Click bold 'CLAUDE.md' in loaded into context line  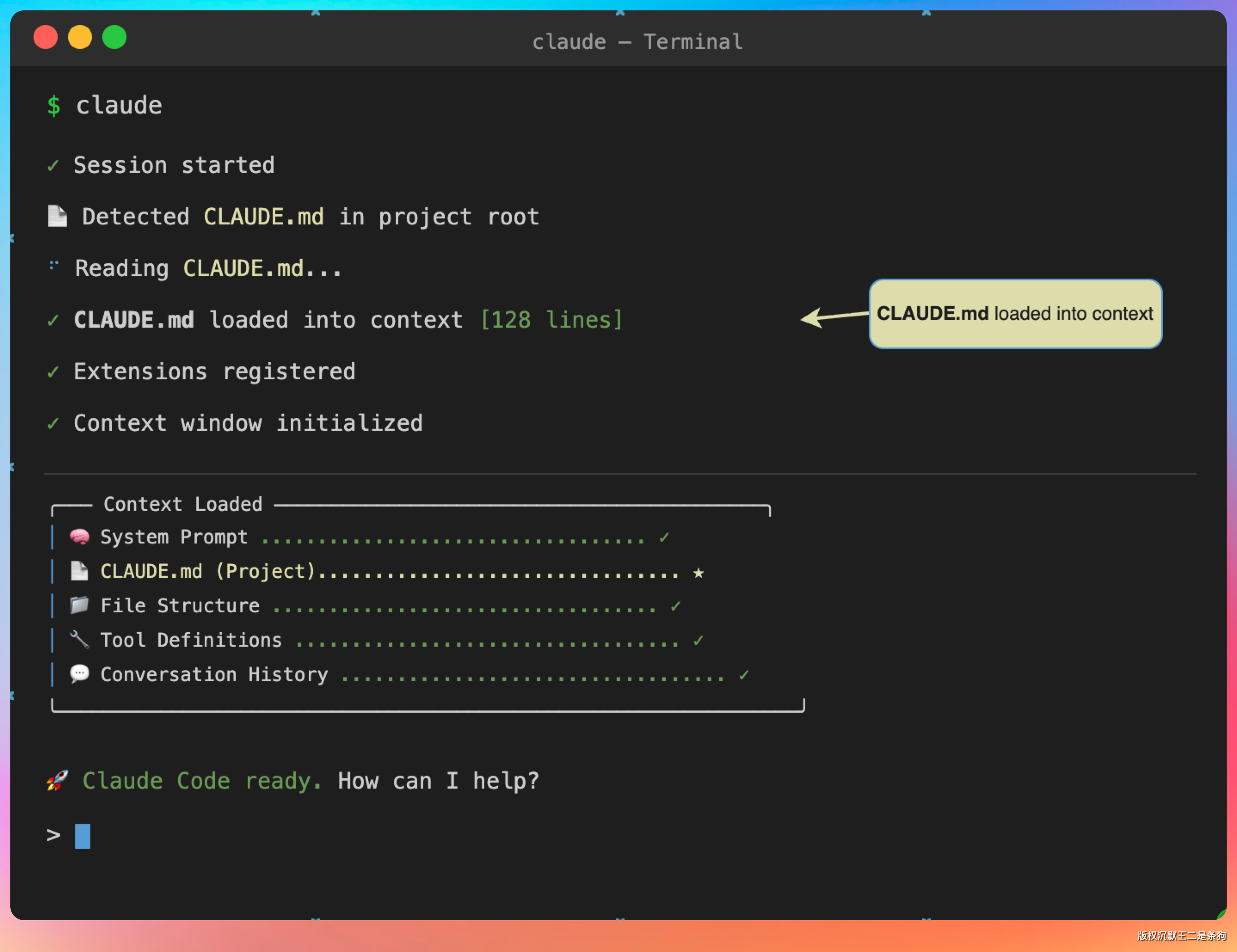tap(134, 320)
